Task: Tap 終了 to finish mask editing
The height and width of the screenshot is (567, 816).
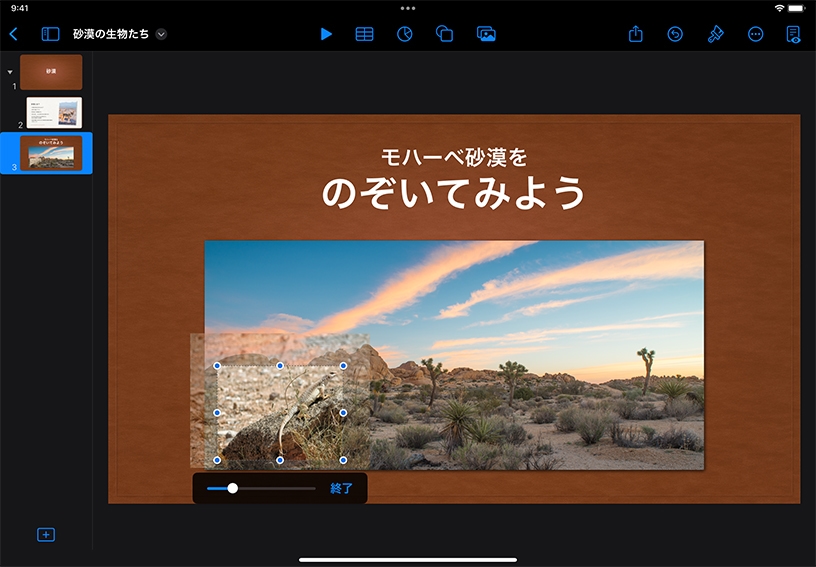Action: tap(342, 489)
